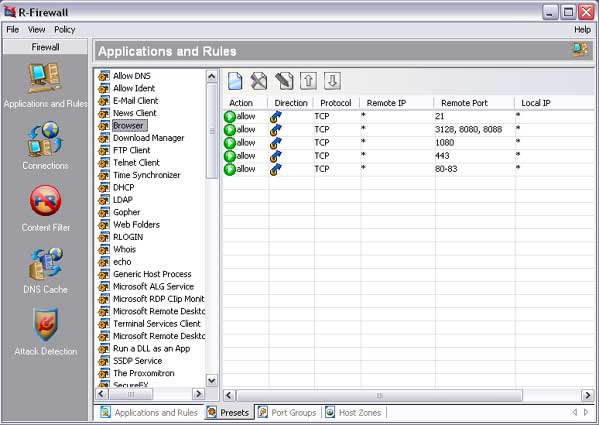Select the Web Folders preset

[x=136, y=225]
